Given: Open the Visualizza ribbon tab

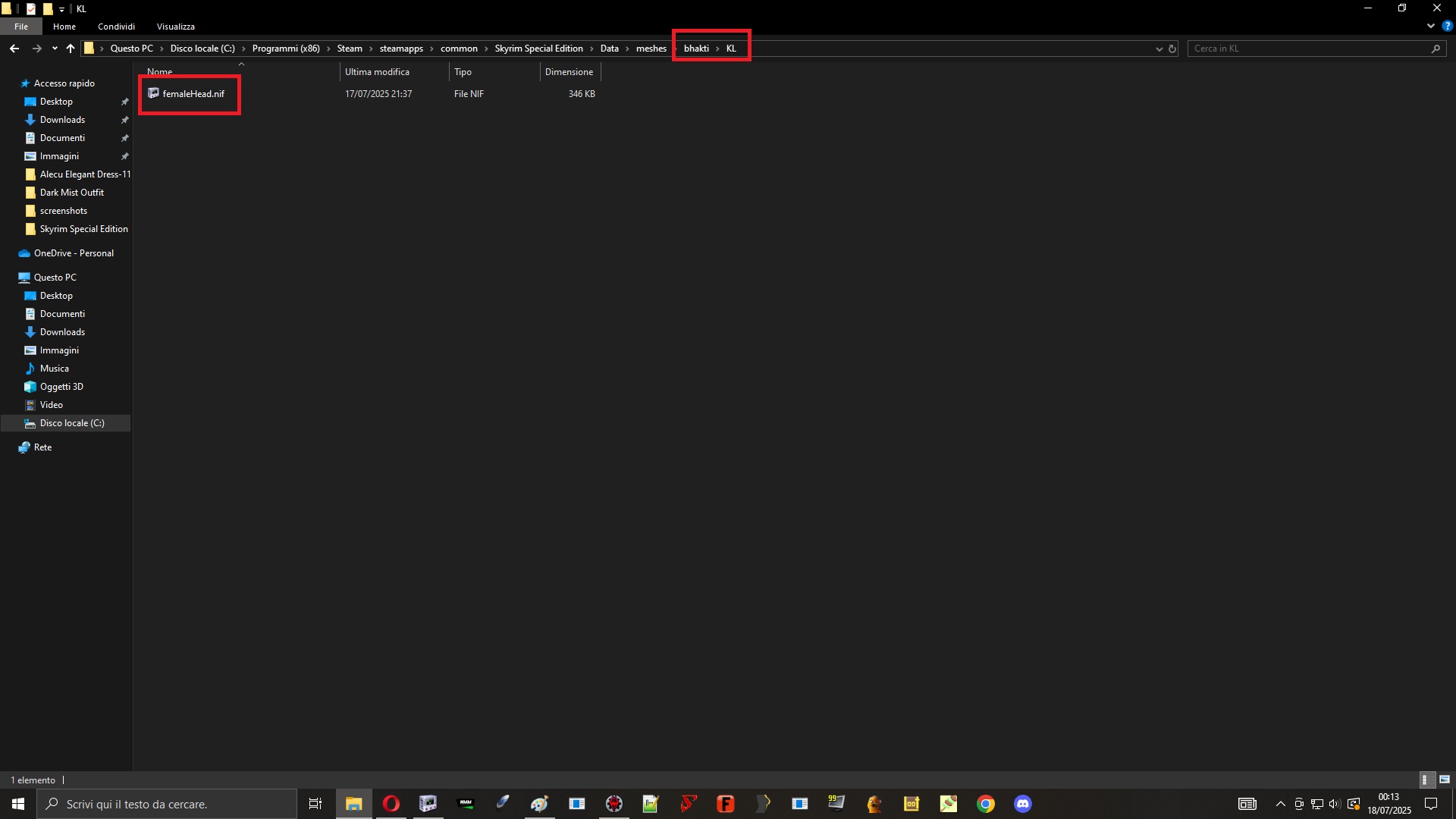Looking at the screenshot, I should [176, 27].
